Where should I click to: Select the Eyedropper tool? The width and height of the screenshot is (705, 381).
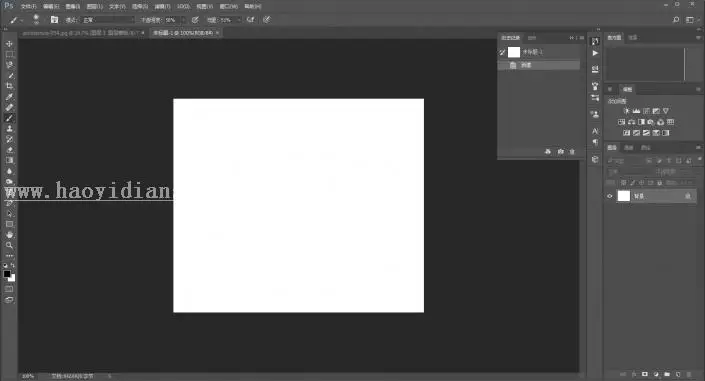(x=9, y=97)
